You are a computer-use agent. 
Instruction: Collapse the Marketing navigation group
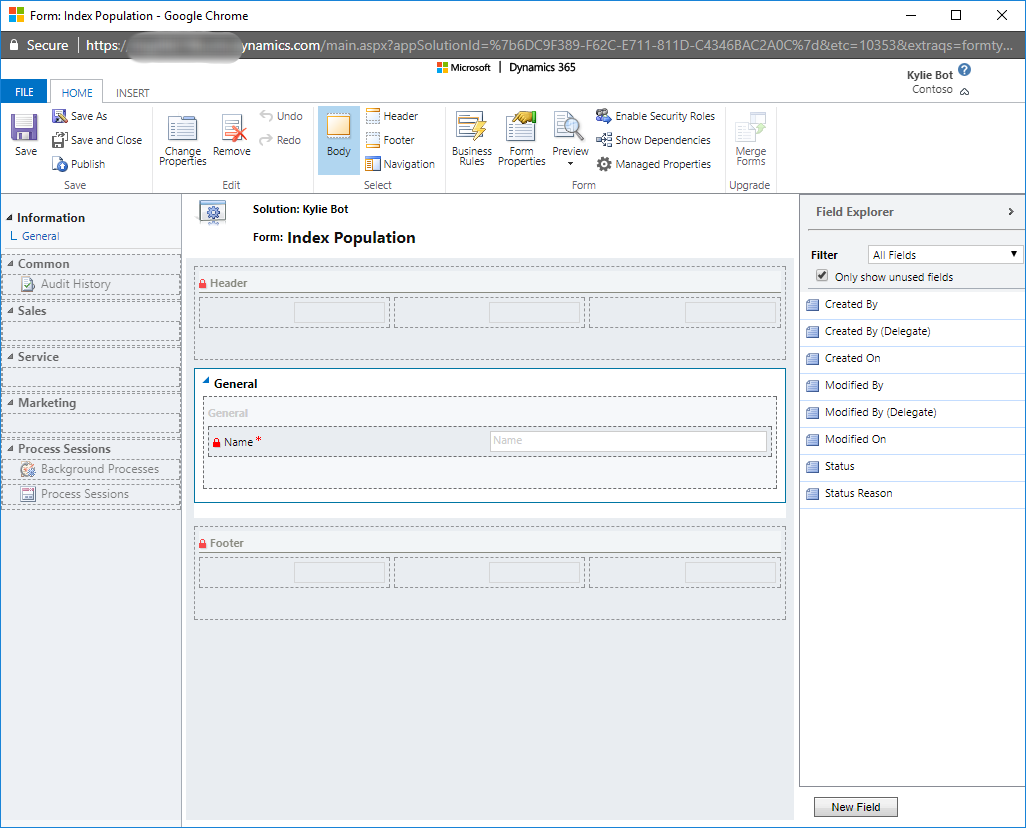point(10,403)
